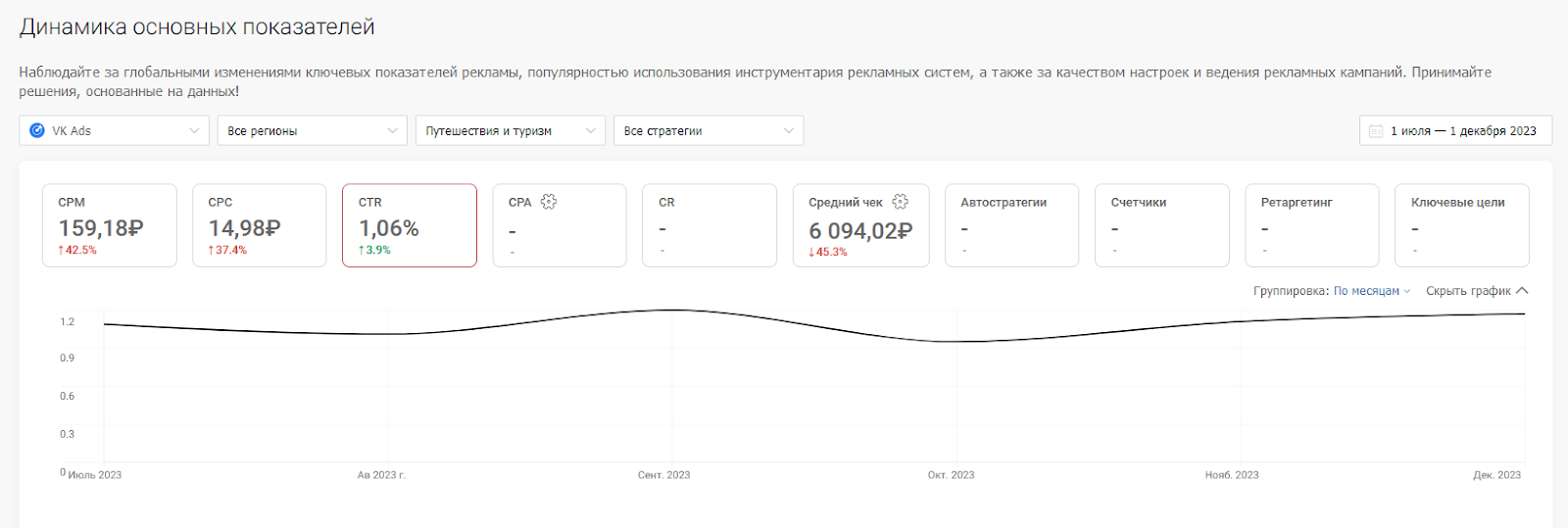Select the CTR metric card
Image resolution: width=1568 pixels, height=528 pixels.
[x=410, y=225]
